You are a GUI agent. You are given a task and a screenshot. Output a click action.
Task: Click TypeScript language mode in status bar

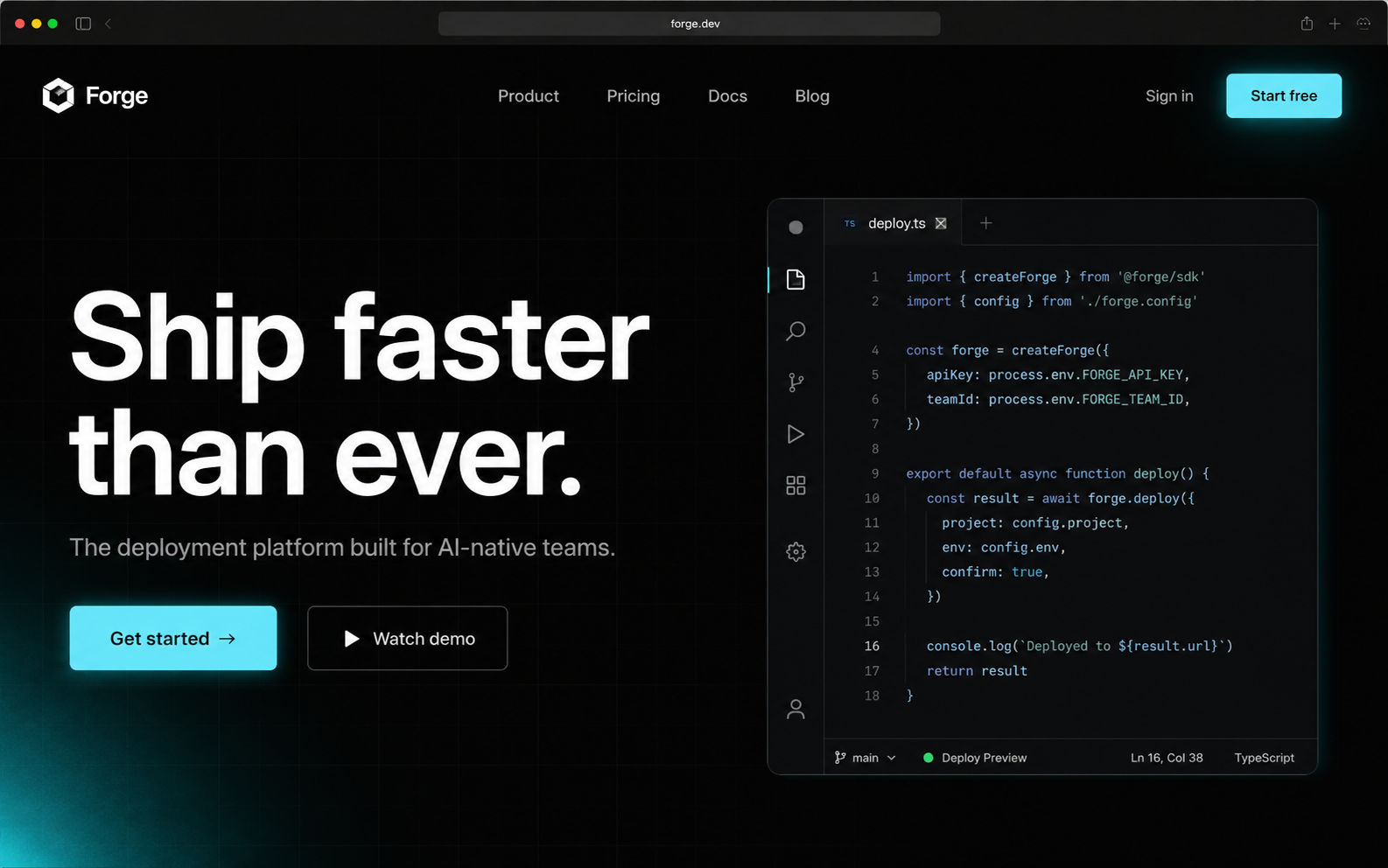point(1264,758)
